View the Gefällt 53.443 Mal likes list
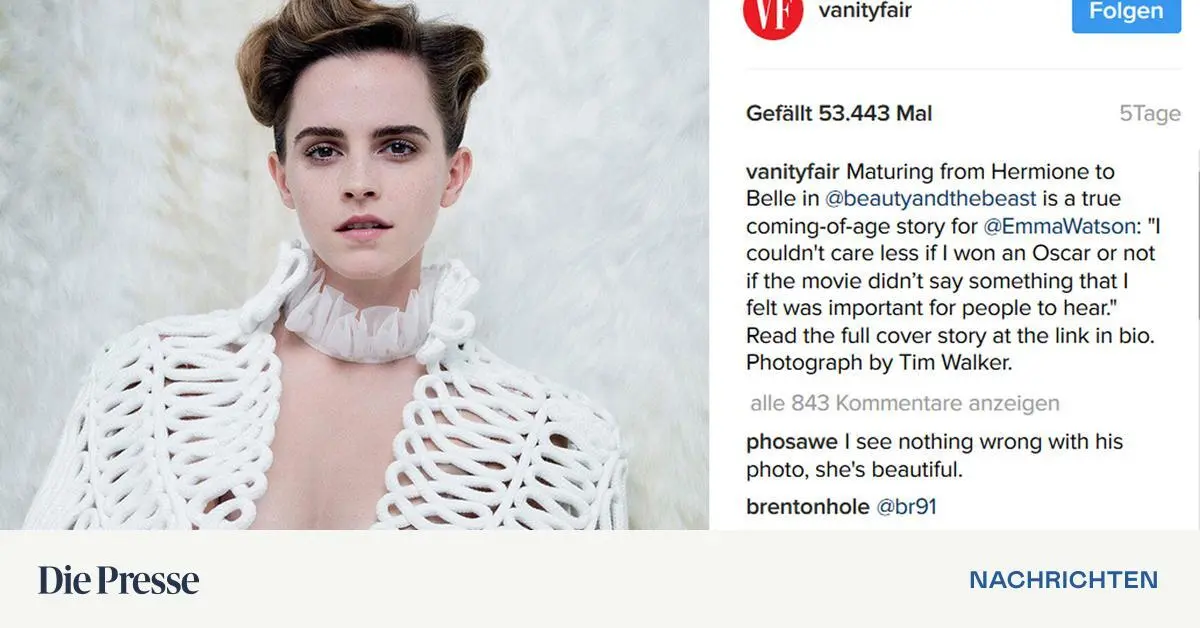1200x628 pixels. click(839, 114)
